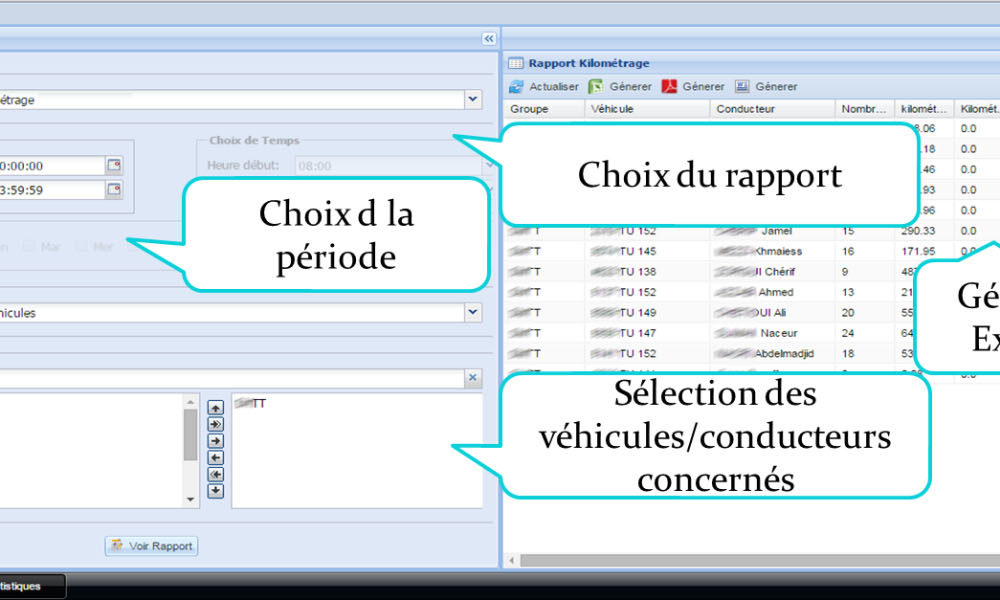
Task: Expand the report type dropdown showing Kilométrage
Action: tap(472, 100)
